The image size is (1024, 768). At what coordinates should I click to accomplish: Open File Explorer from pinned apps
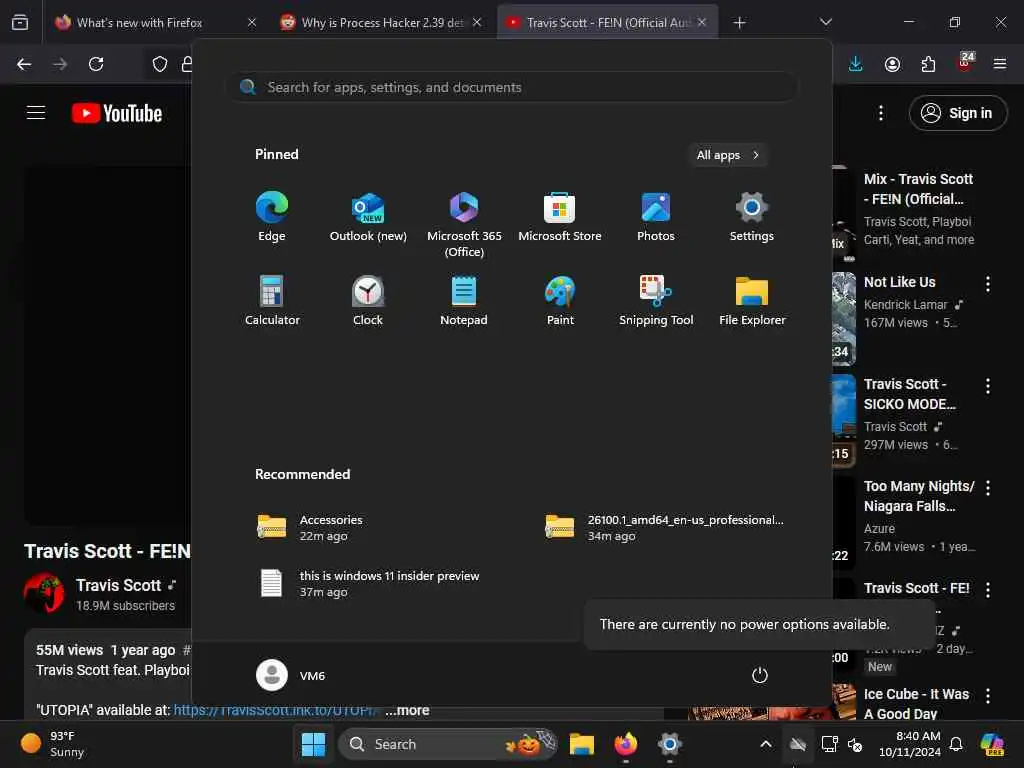coord(752,300)
